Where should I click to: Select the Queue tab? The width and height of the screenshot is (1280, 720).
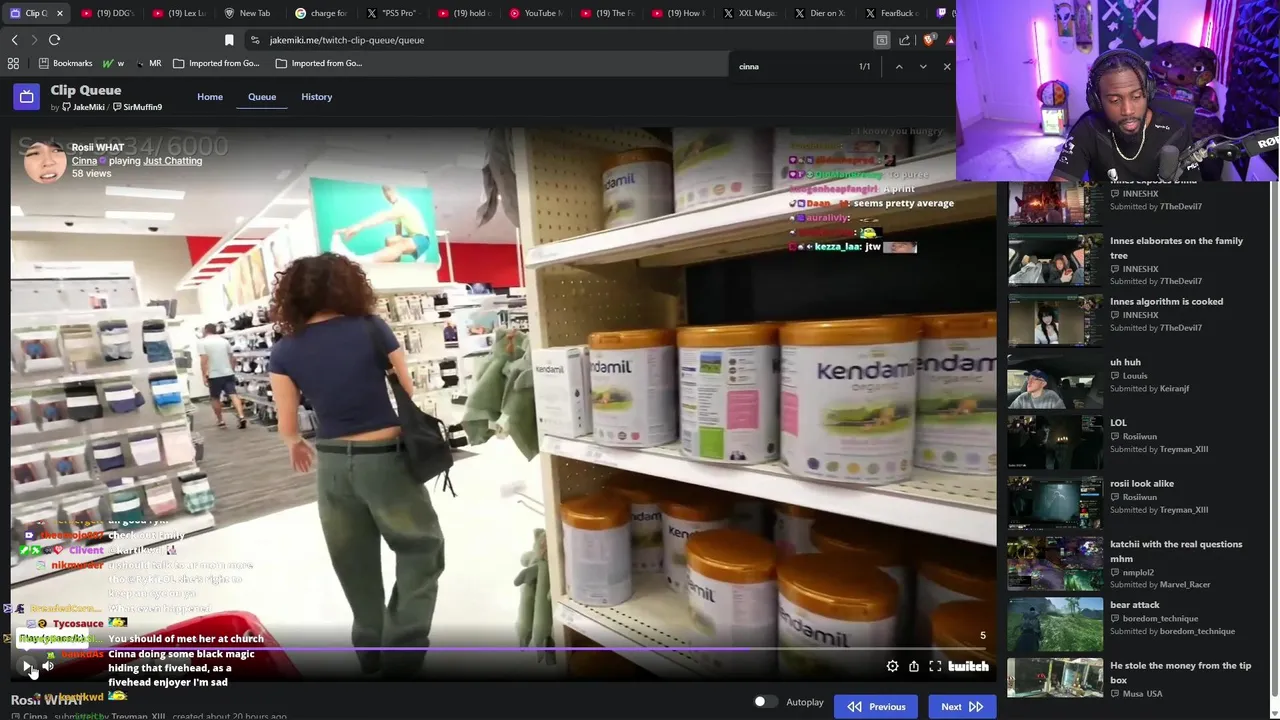click(x=262, y=97)
